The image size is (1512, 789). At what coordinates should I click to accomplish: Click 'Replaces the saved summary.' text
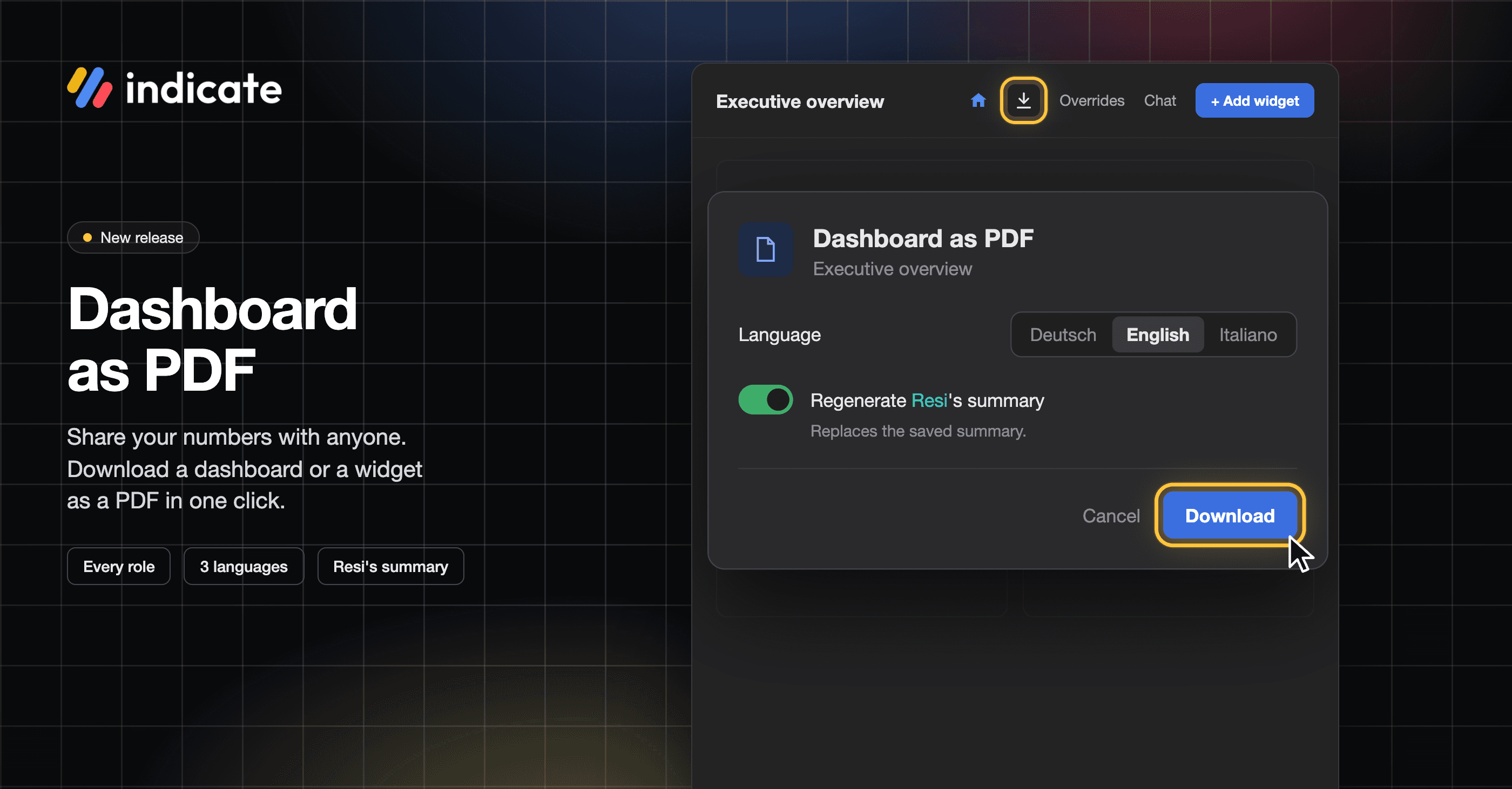coord(918,431)
